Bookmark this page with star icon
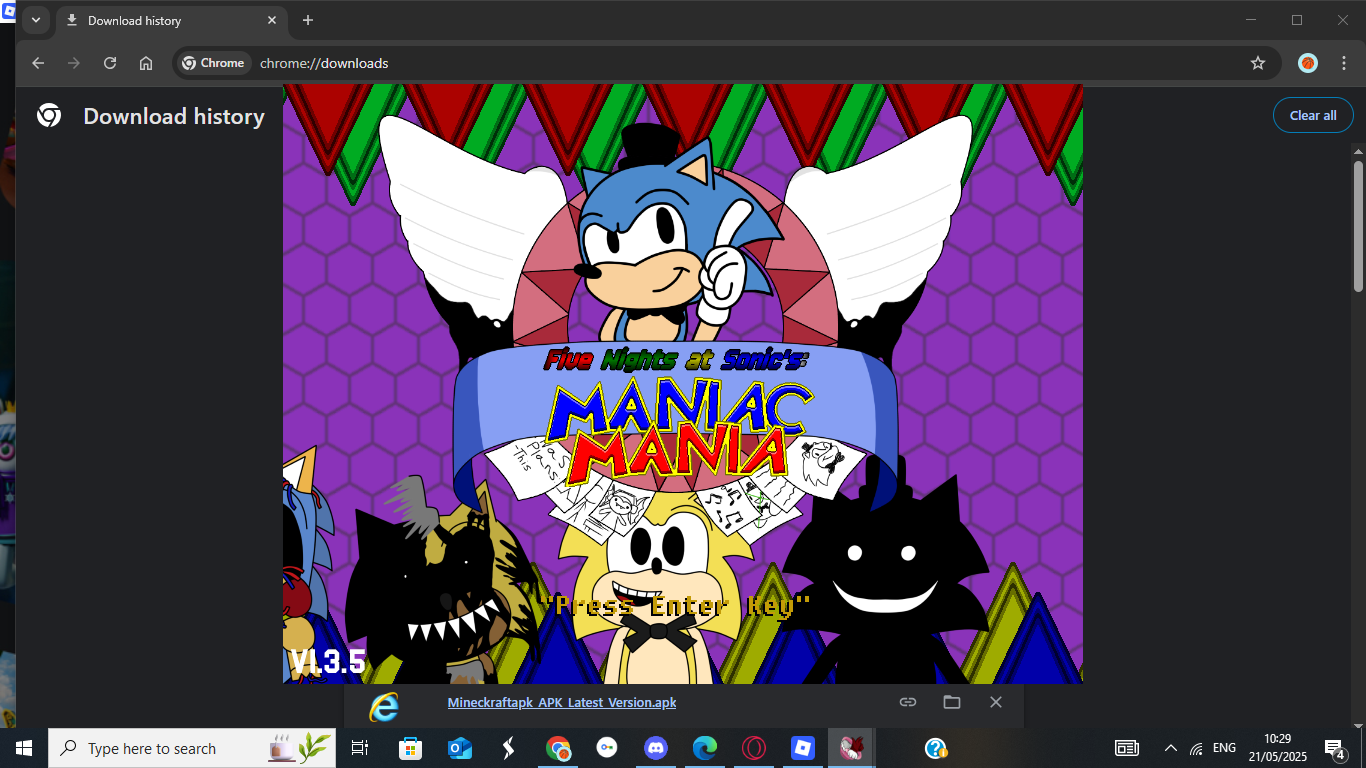Screen dimensions: 1366x768 click(x=1258, y=63)
